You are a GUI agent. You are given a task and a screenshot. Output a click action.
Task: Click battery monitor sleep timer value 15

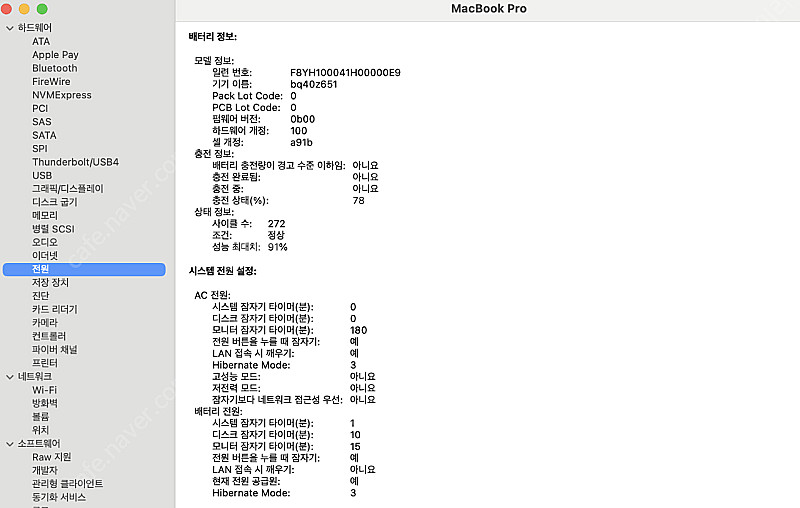coord(355,446)
